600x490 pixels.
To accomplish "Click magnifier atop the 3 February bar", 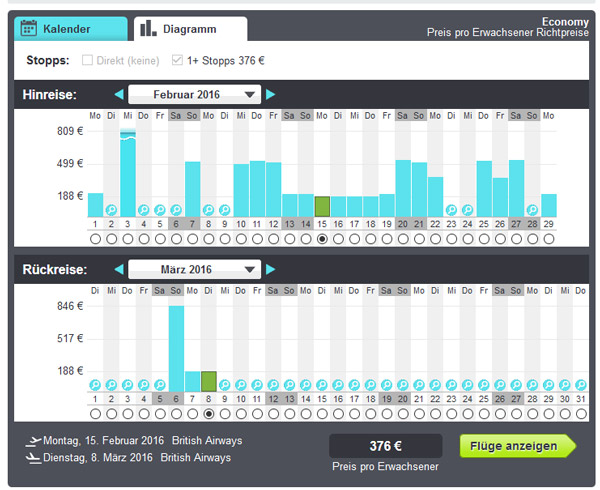I will (x=127, y=132).
